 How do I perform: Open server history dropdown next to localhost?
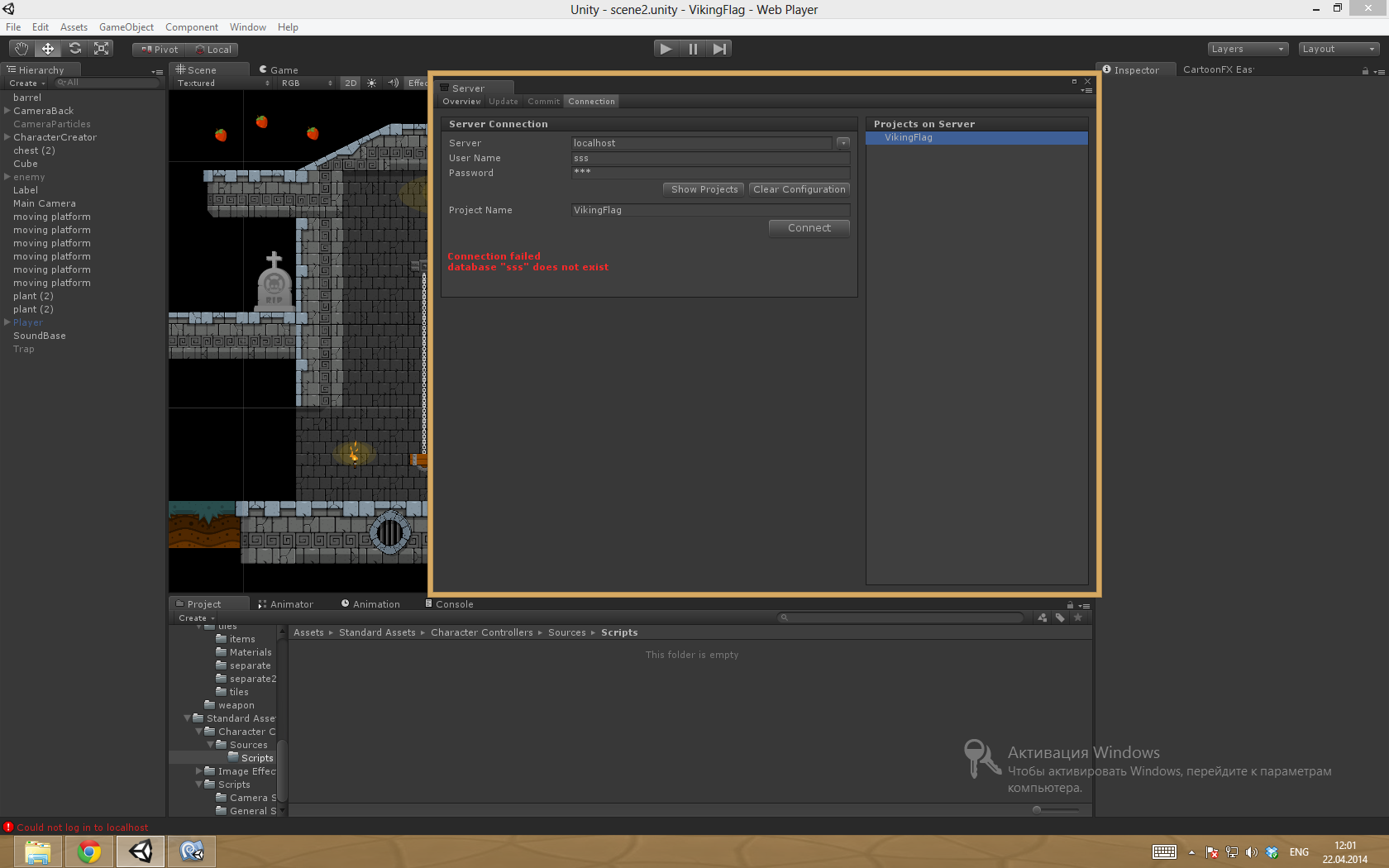pyautogui.click(x=842, y=143)
